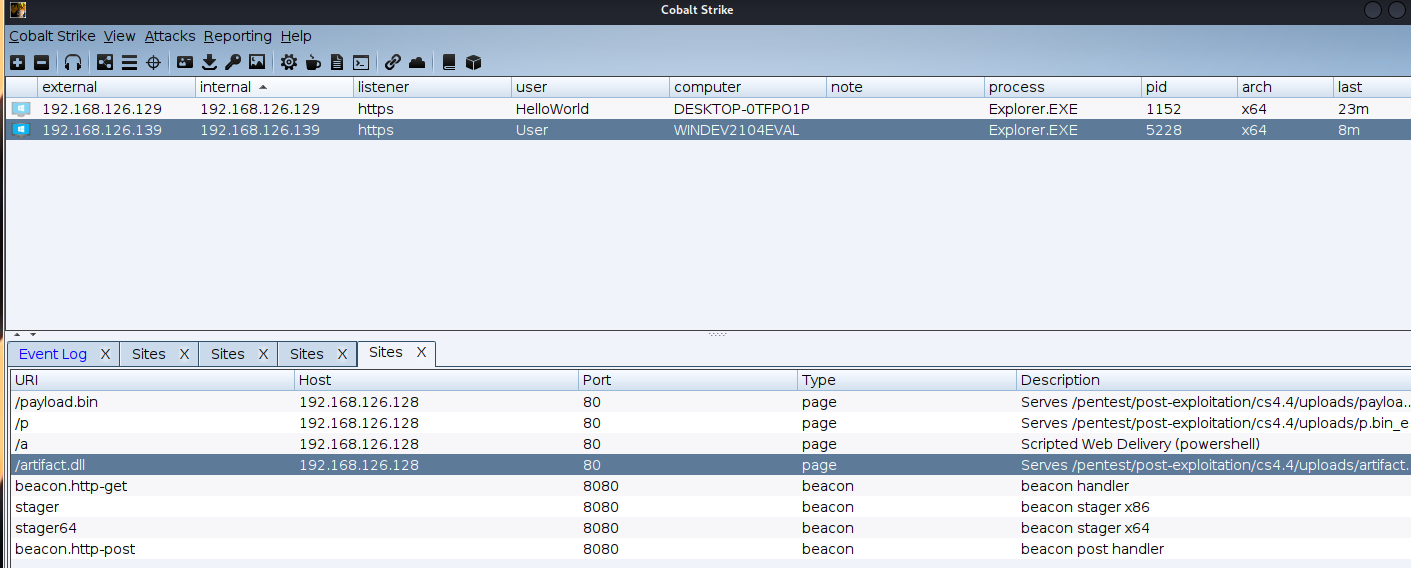Open credentials with the key icon
This screenshot has width=1411, height=568.
(x=233, y=62)
